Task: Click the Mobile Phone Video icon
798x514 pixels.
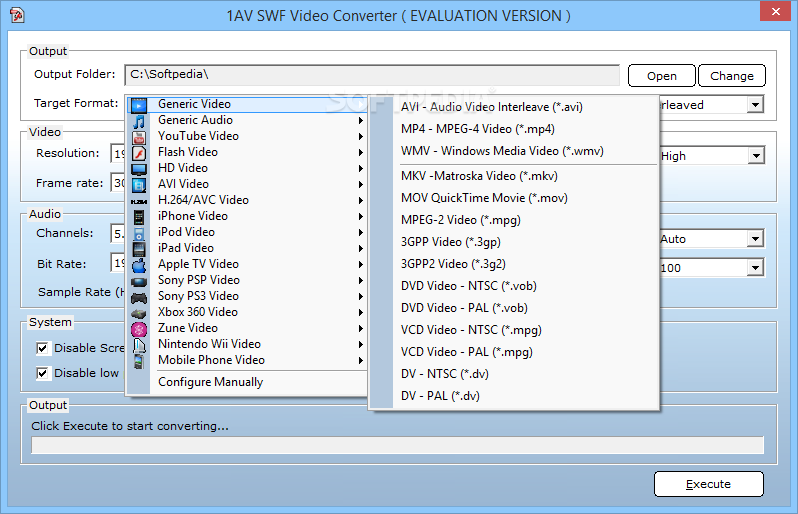Action: coord(139,361)
